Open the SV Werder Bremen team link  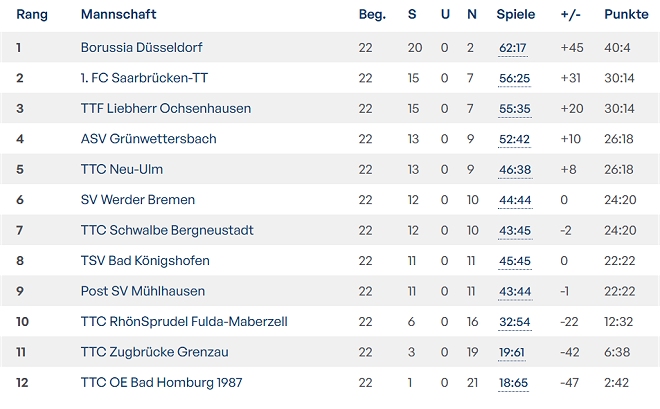pos(137,200)
